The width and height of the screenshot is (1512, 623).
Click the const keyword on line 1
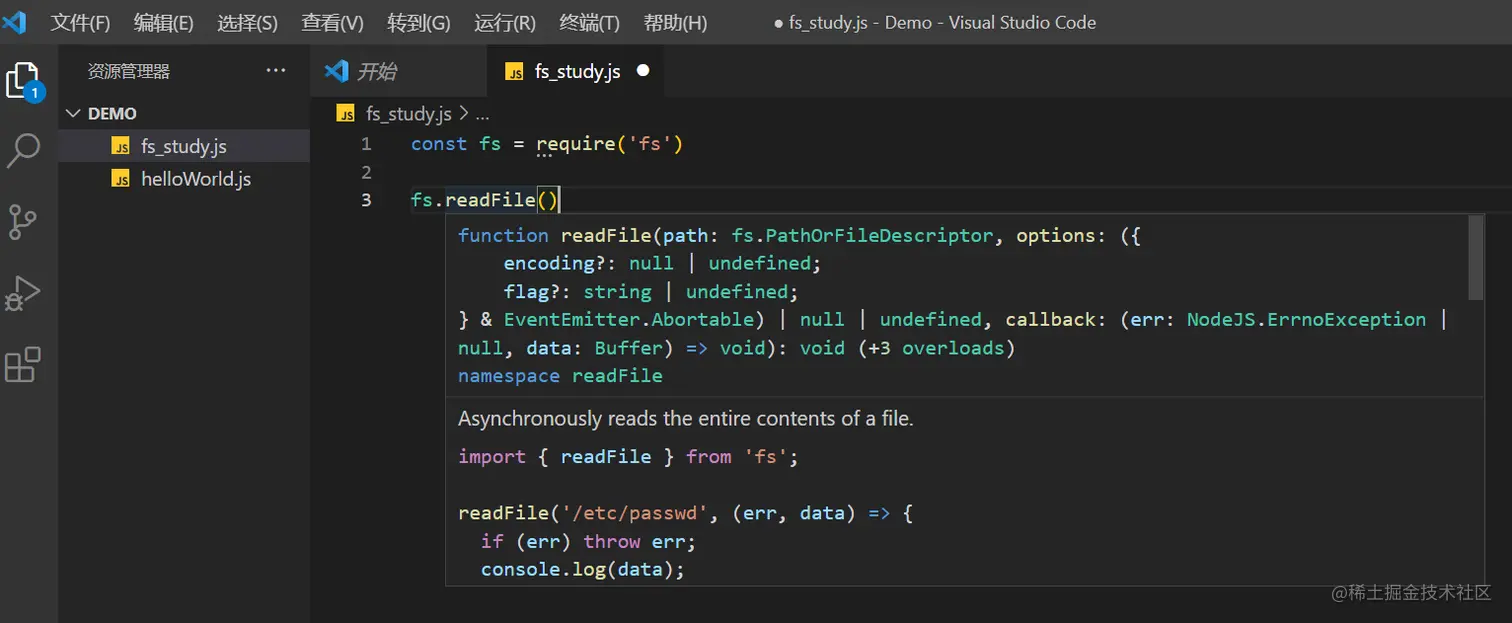439,144
